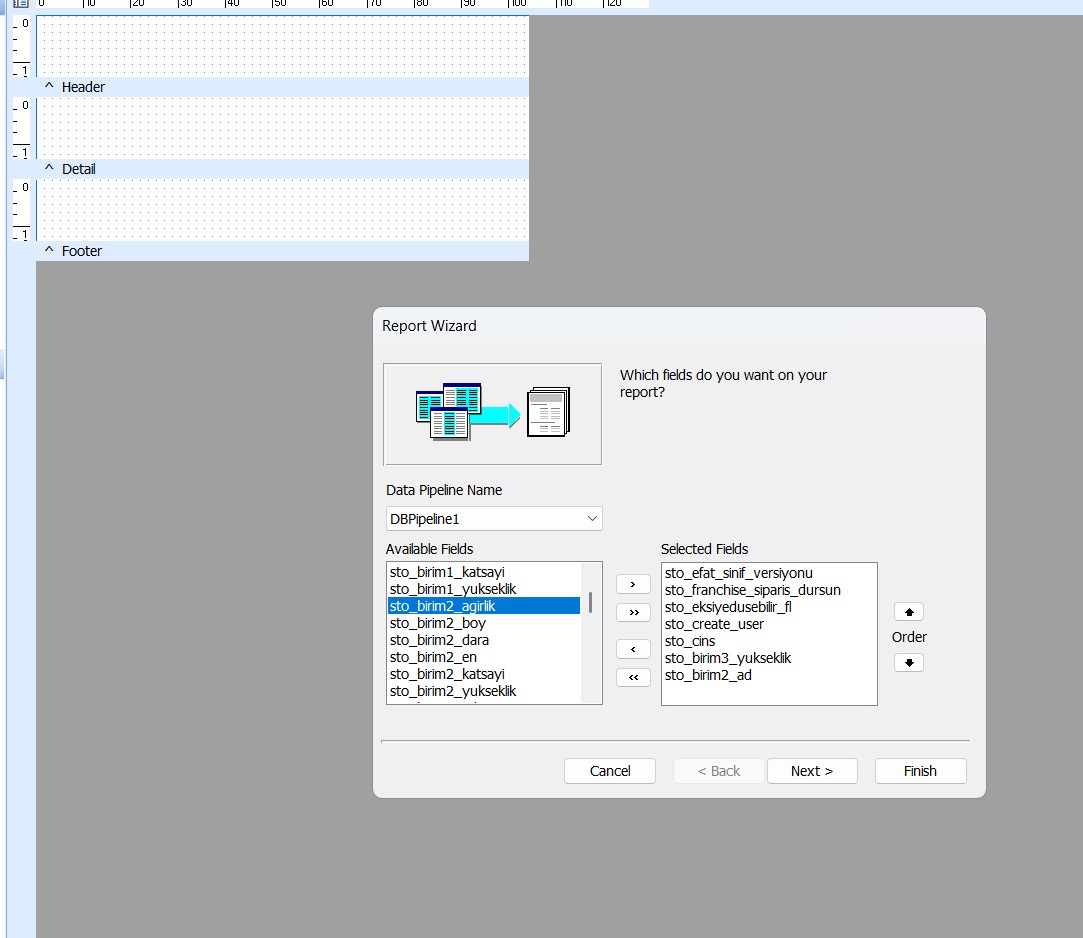Cancel the Report Wizard

610,771
